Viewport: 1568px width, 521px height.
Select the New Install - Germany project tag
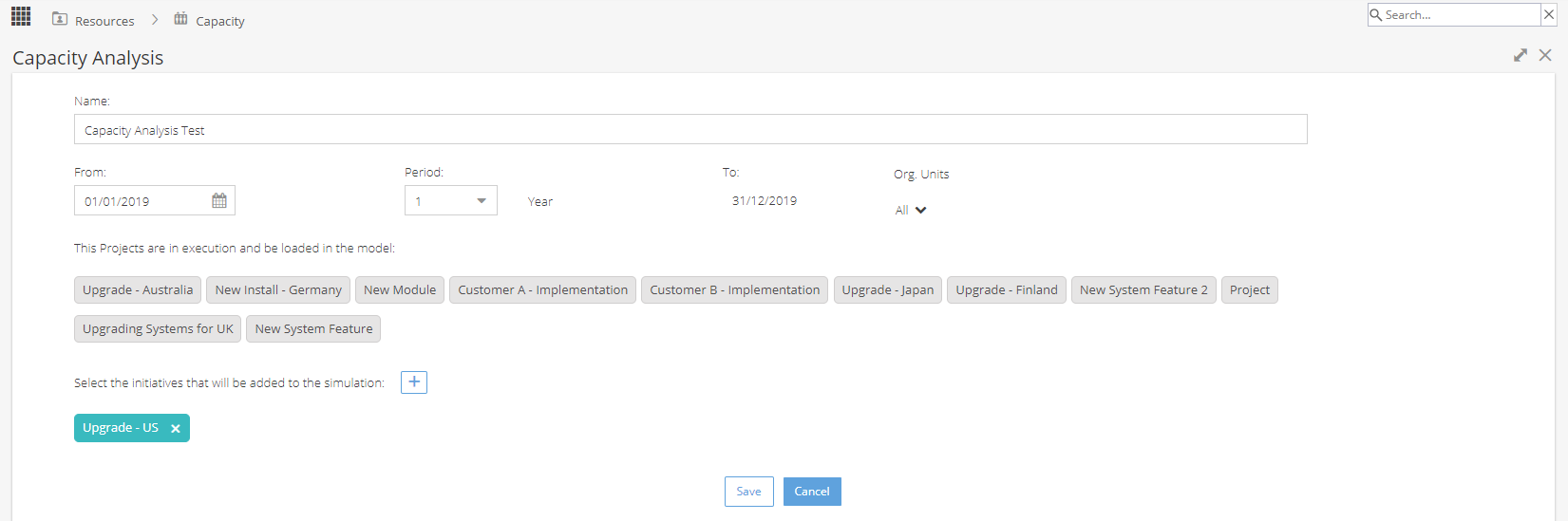click(278, 290)
